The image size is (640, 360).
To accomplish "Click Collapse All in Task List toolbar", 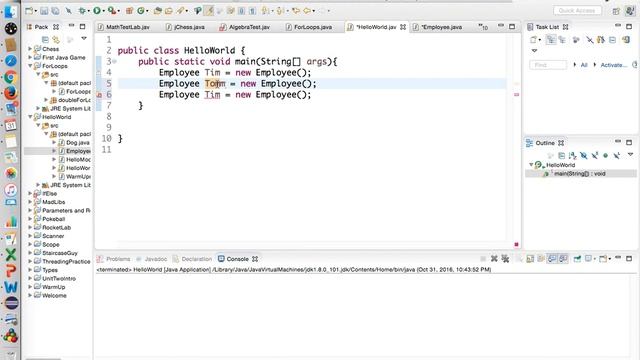I will click(612, 40).
